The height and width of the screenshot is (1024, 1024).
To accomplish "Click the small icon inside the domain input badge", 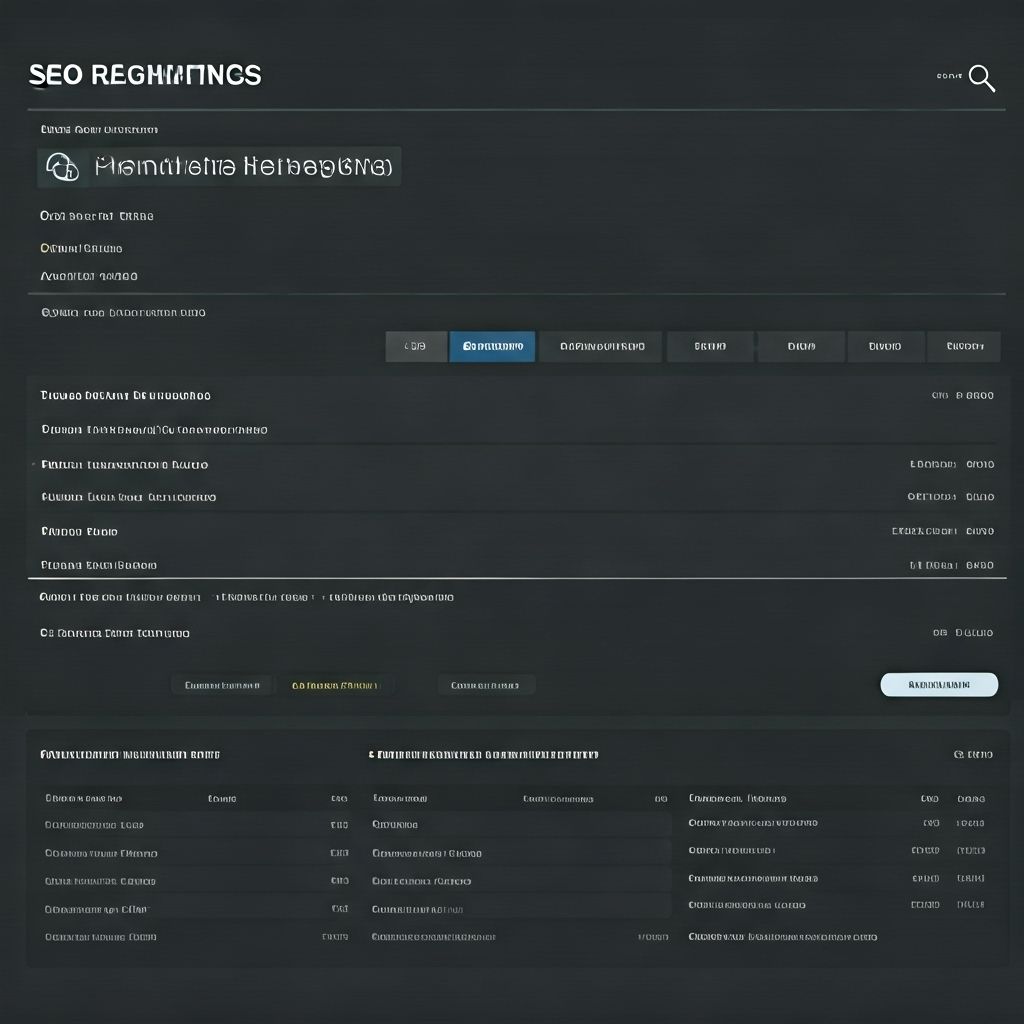I will point(64,167).
